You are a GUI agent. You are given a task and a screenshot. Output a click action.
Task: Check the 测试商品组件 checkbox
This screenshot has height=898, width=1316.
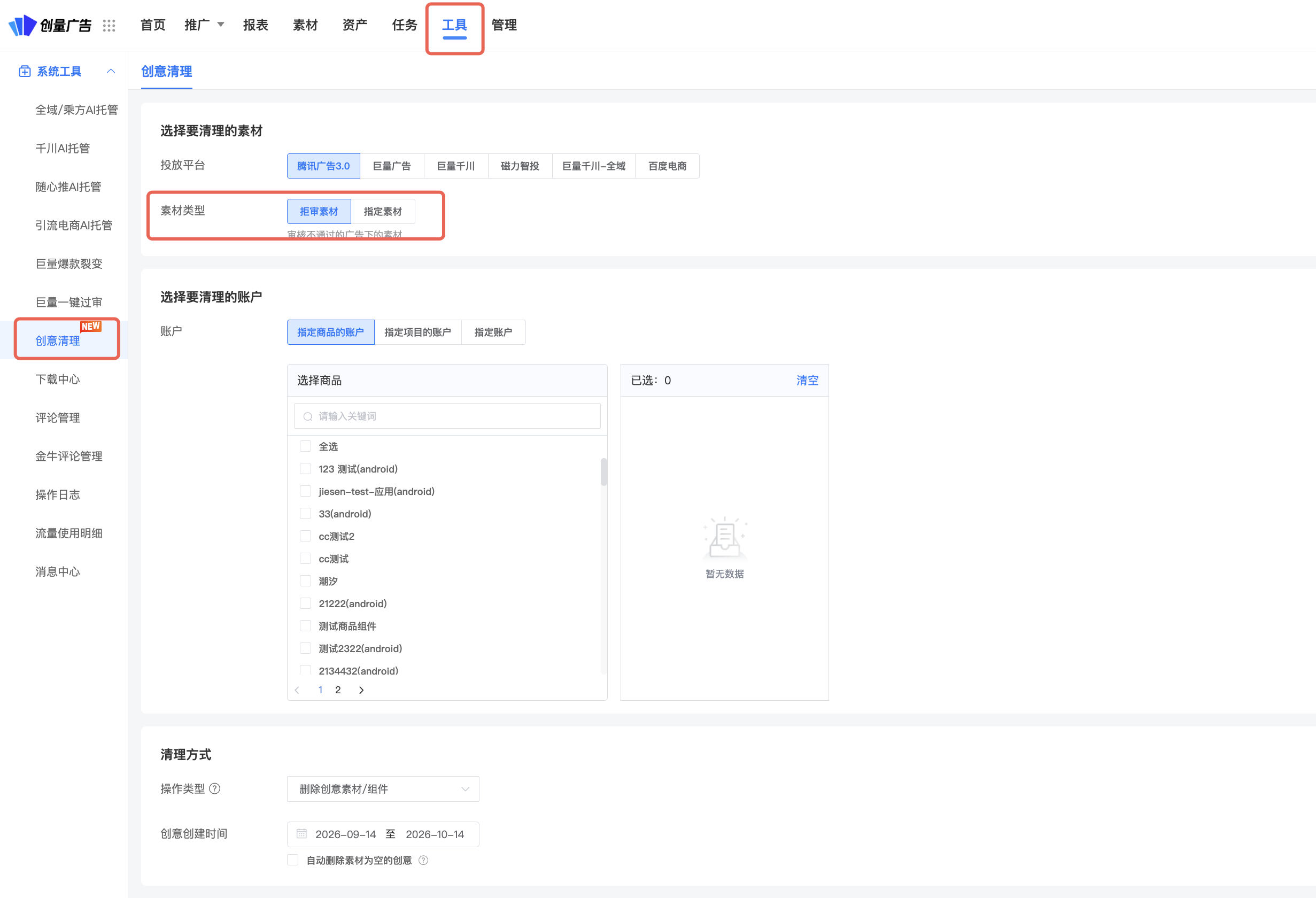(305, 626)
